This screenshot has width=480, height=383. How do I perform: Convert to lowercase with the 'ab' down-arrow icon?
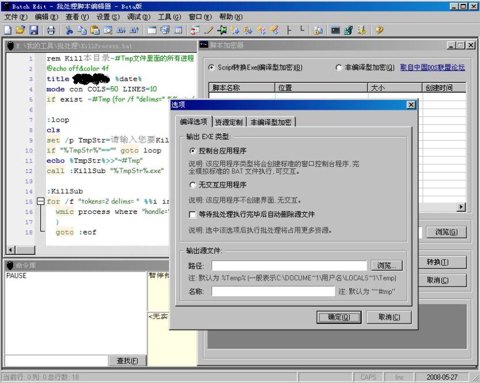point(121,30)
